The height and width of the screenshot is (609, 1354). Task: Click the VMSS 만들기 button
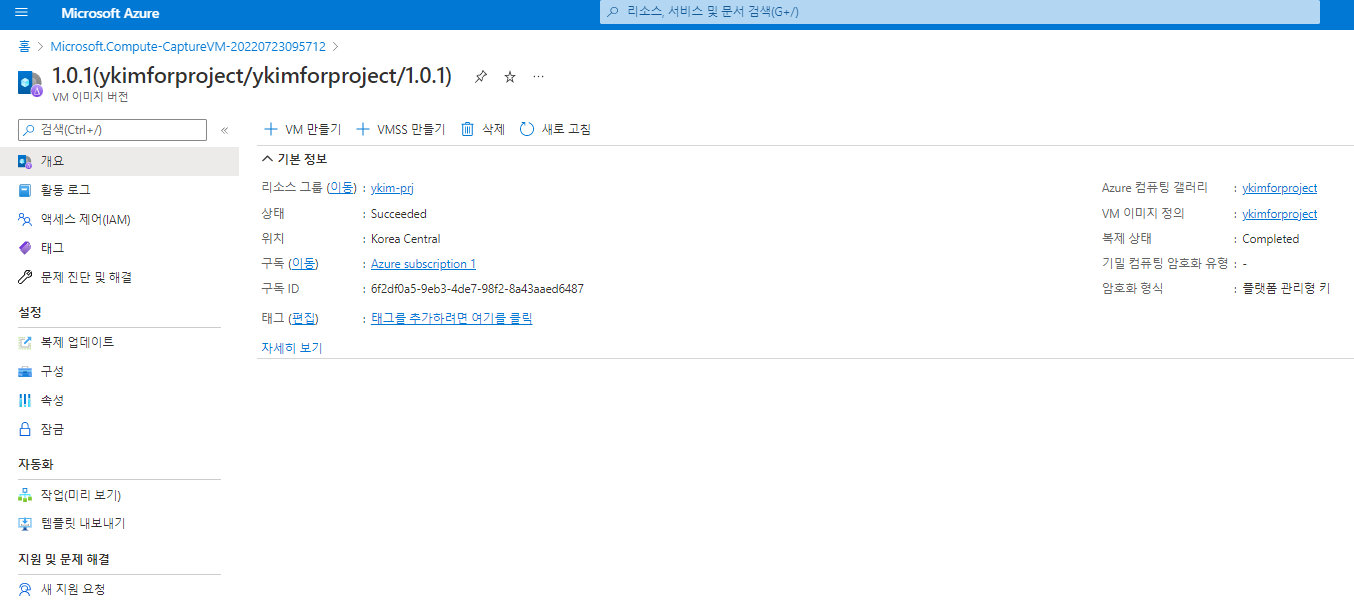[401, 129]
